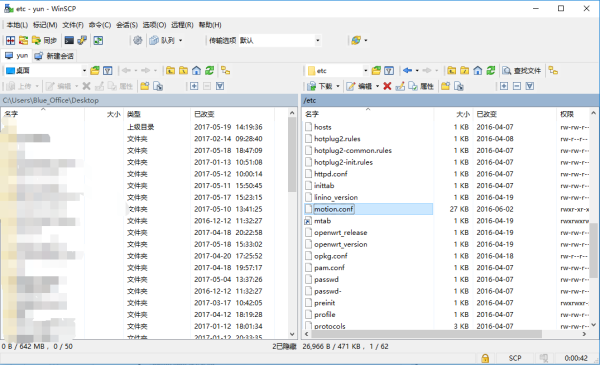
Task: Click the local panel filter icon
Action: pyautogui.click(x=108, y=70)
